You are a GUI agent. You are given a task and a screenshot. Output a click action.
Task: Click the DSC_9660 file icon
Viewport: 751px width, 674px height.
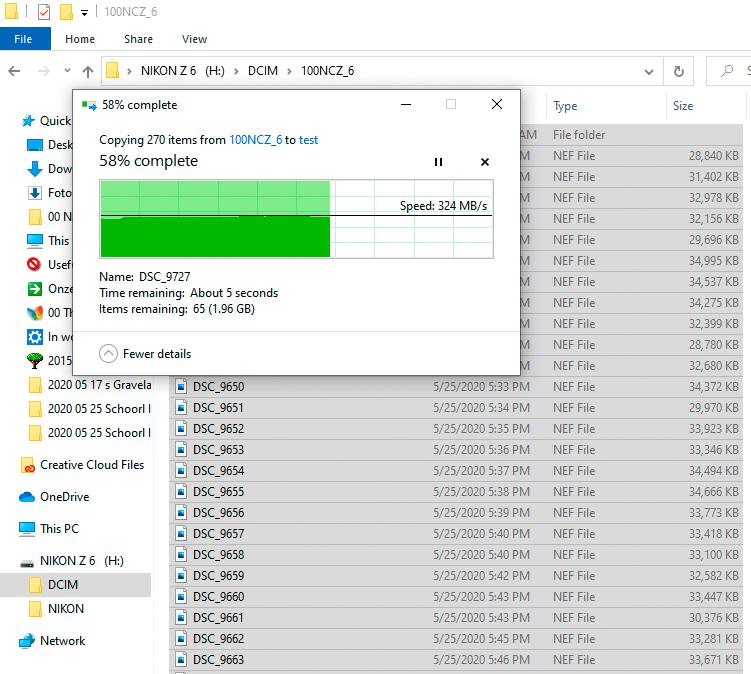pyautogui.click(x=181, y=597)
